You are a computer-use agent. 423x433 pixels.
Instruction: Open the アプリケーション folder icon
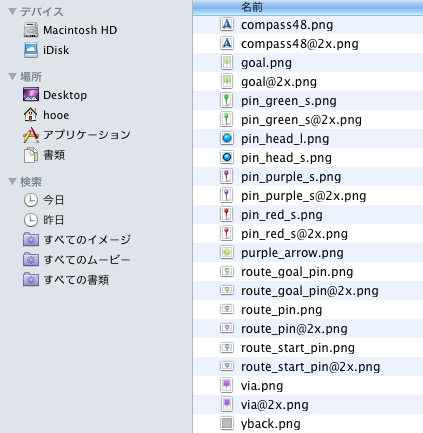(31, 135)
